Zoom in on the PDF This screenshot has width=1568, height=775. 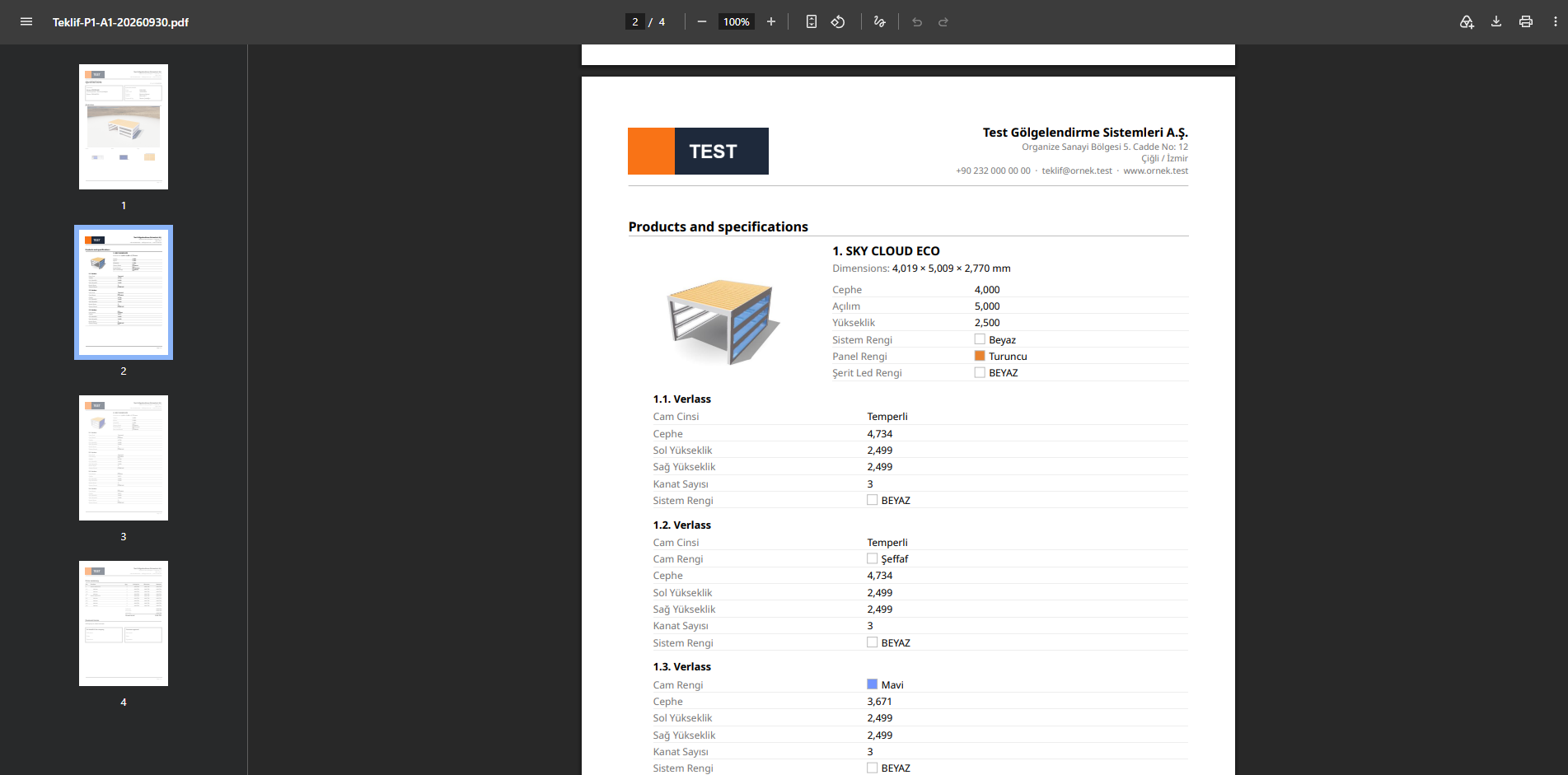pos(771,22)
